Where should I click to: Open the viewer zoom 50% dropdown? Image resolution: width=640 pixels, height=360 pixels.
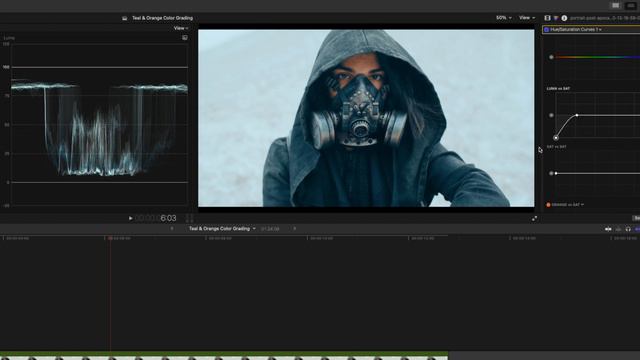(x=504, y=18)
